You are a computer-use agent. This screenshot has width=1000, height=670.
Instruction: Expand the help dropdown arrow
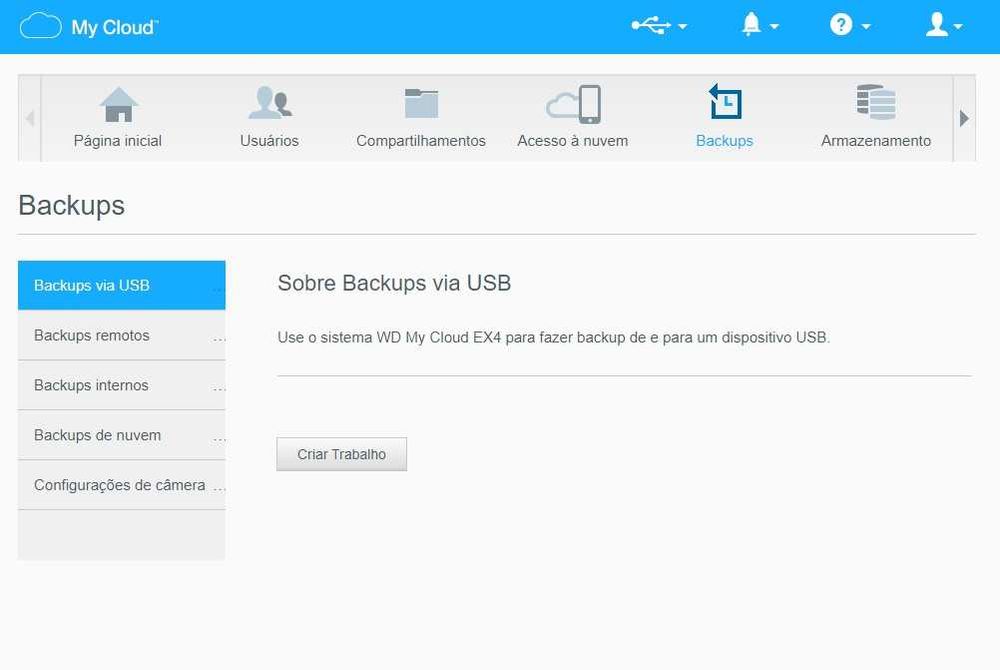[x=865, y=27]
